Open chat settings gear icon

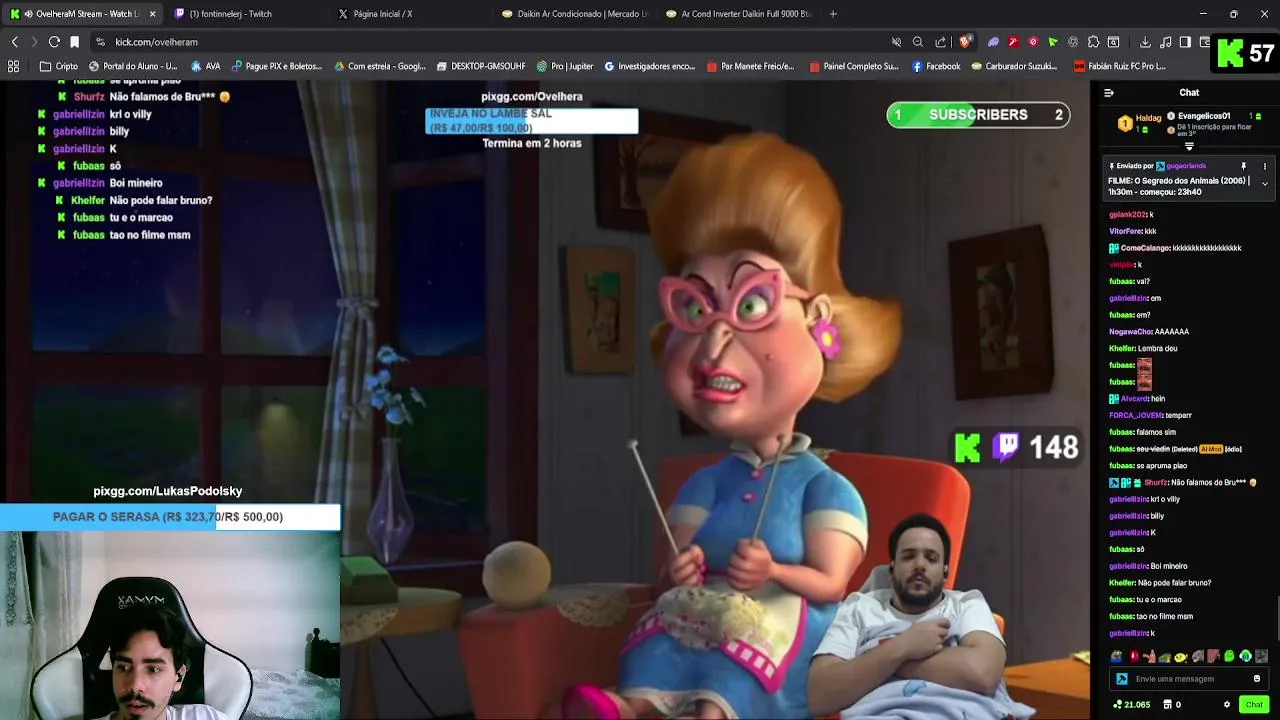click(1227, 704)
